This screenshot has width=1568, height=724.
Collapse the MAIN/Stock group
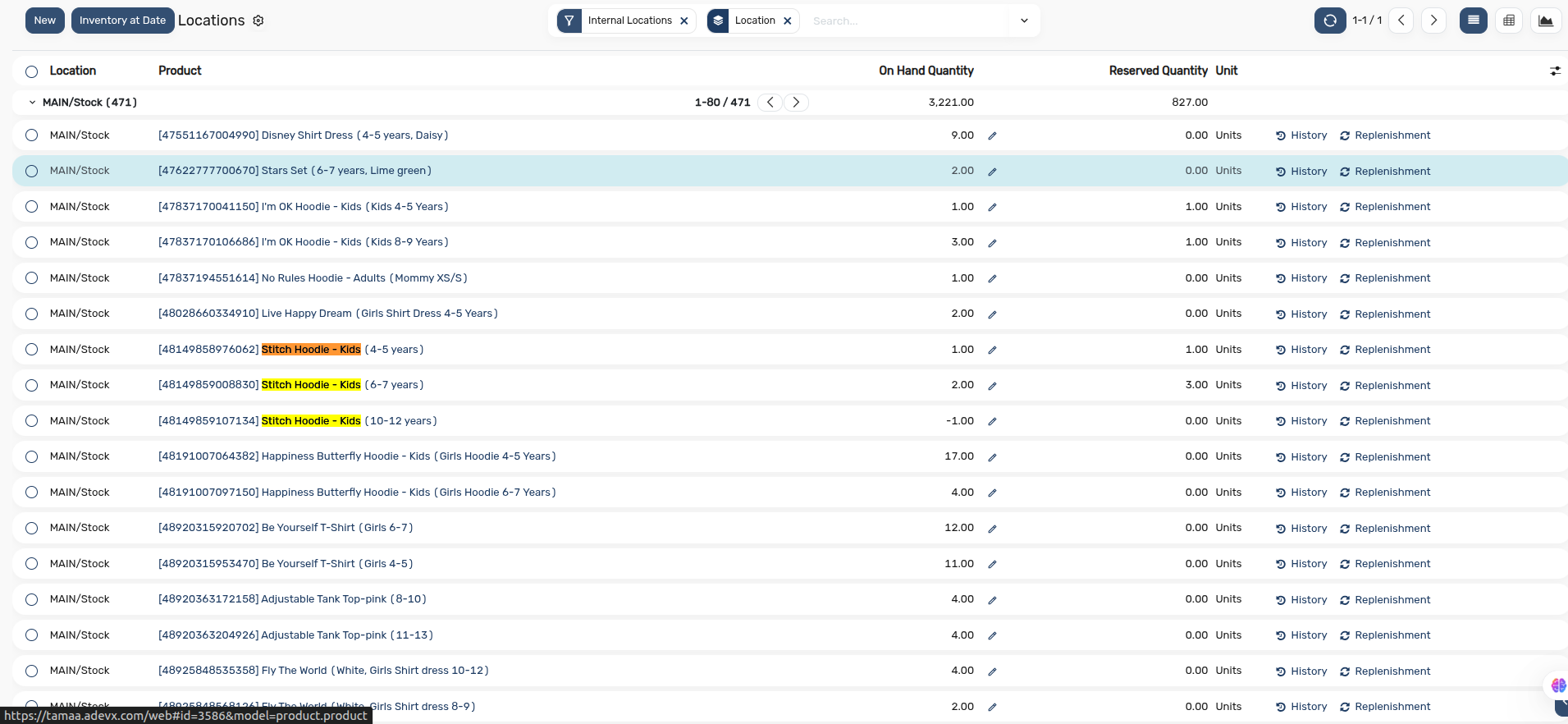point(33,103)
